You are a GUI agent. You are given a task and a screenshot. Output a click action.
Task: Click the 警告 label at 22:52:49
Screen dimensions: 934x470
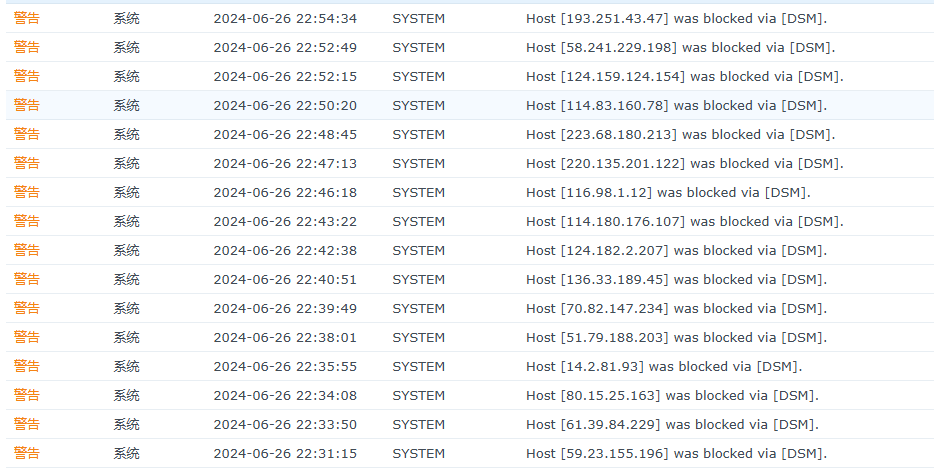(x=27, y=47)
